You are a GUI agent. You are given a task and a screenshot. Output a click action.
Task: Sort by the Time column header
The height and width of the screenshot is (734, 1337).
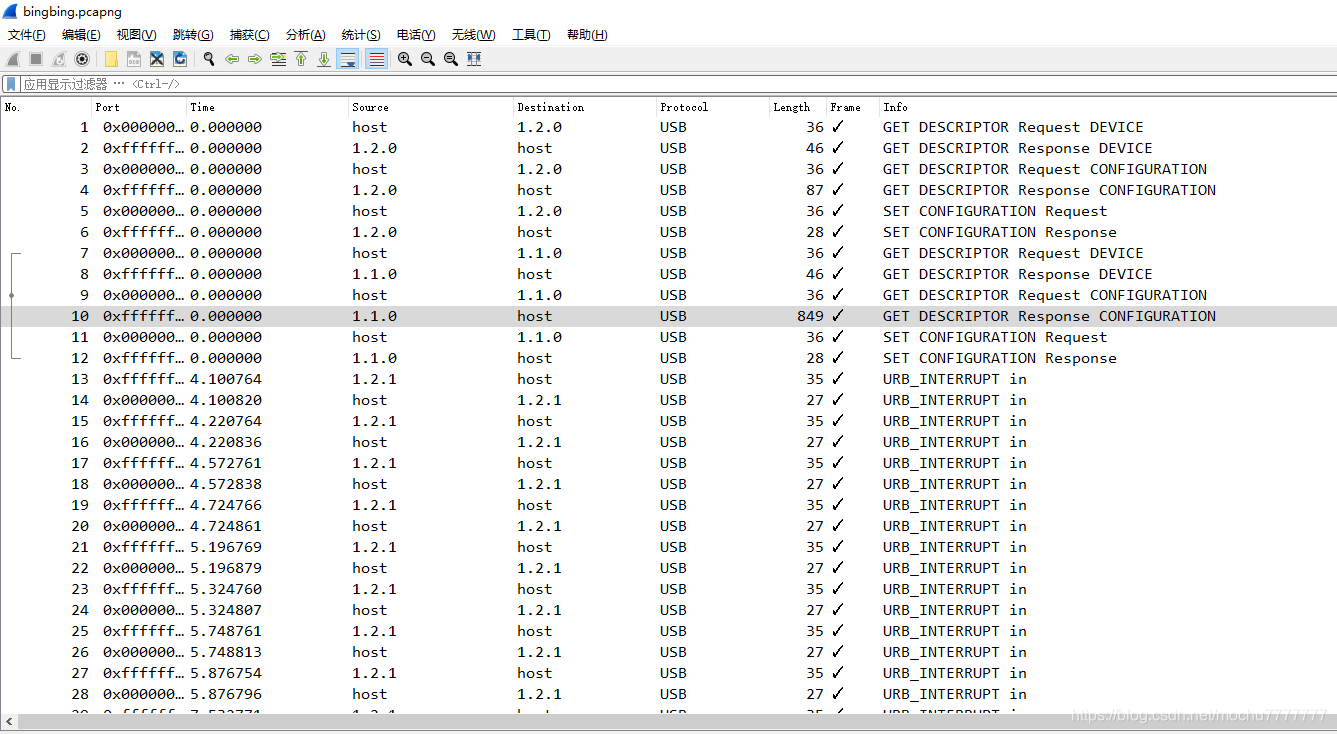(267, 107)
